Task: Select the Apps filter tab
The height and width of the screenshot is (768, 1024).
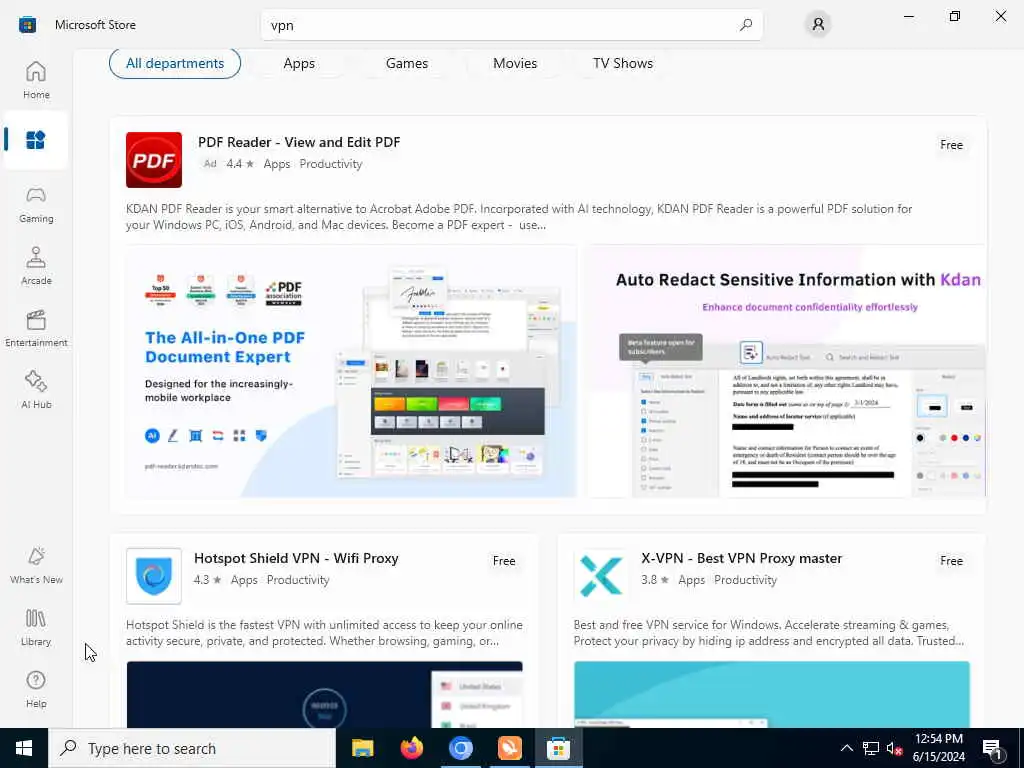Action: click(x=299, y=63)
